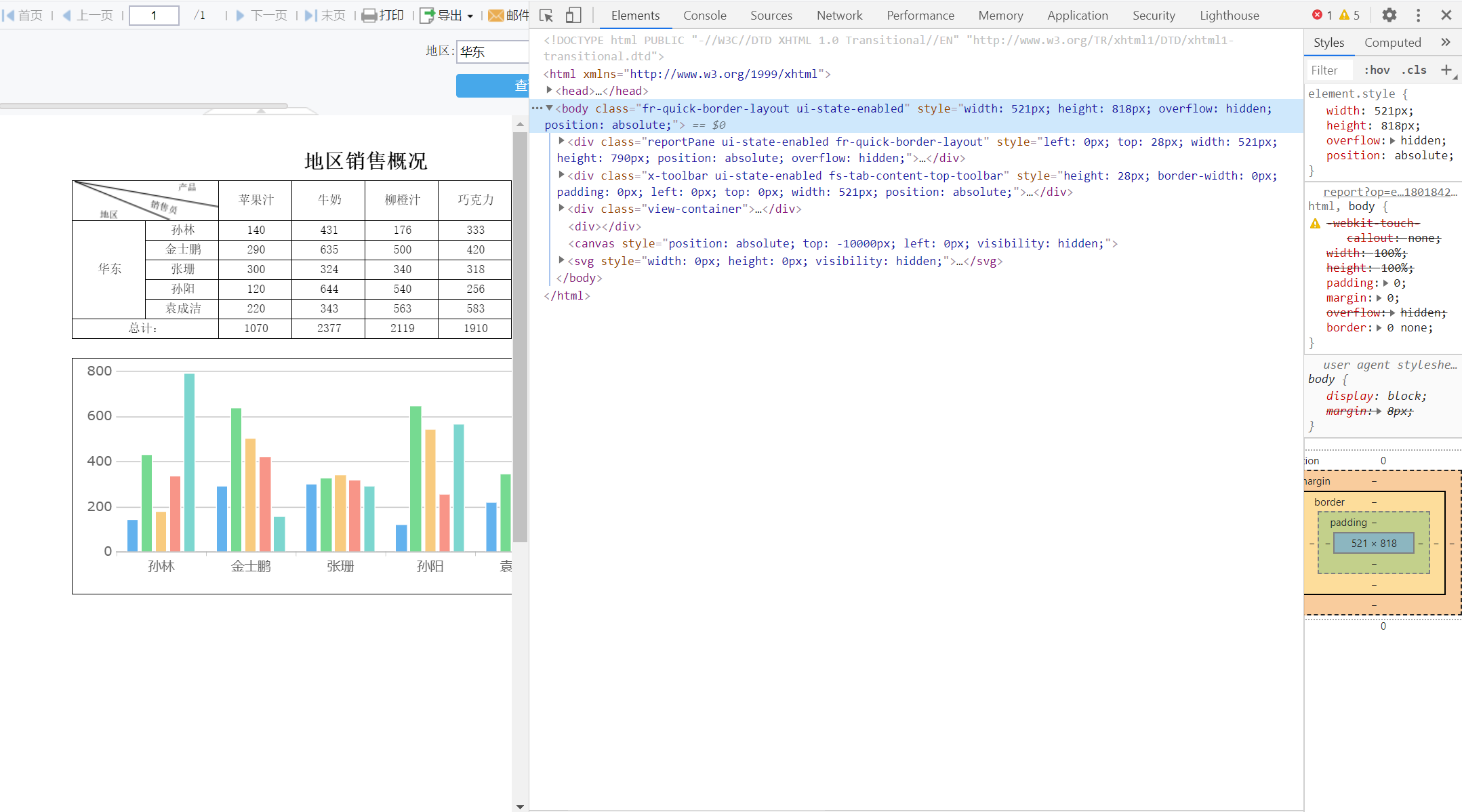The height and width of the screenshot is (812, 1462).
Task: Open the Network tab
Action: (x=840, y=15)
